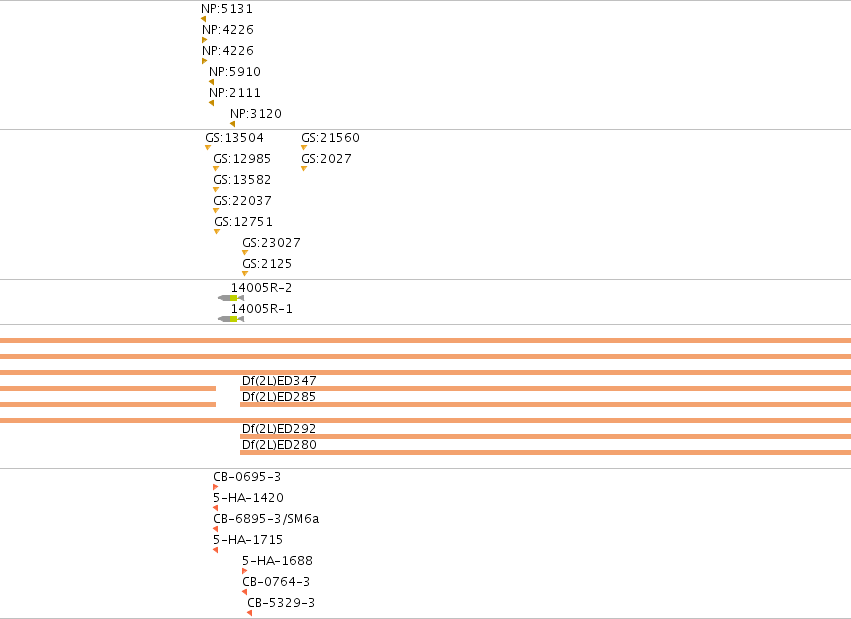
Task: Open the CB-5329-3 label
Action: pyautogui.click(x=281, y=603)
